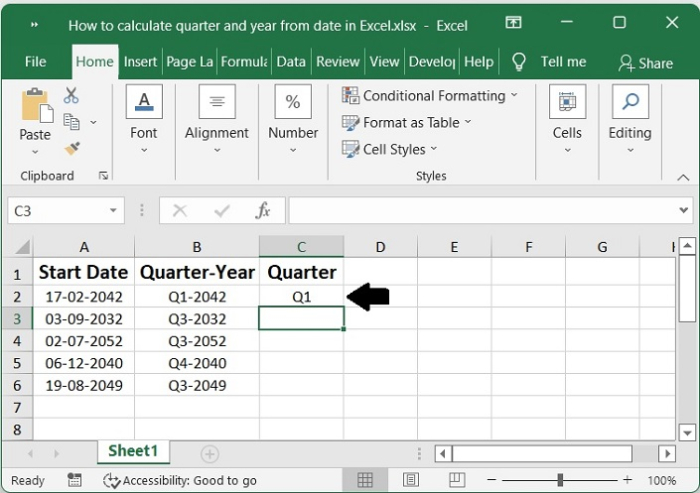Image resolution: width=700 pixels, height=493 pixels.
Task: Click the horizontal scroll right arrow
Action: 667,454
